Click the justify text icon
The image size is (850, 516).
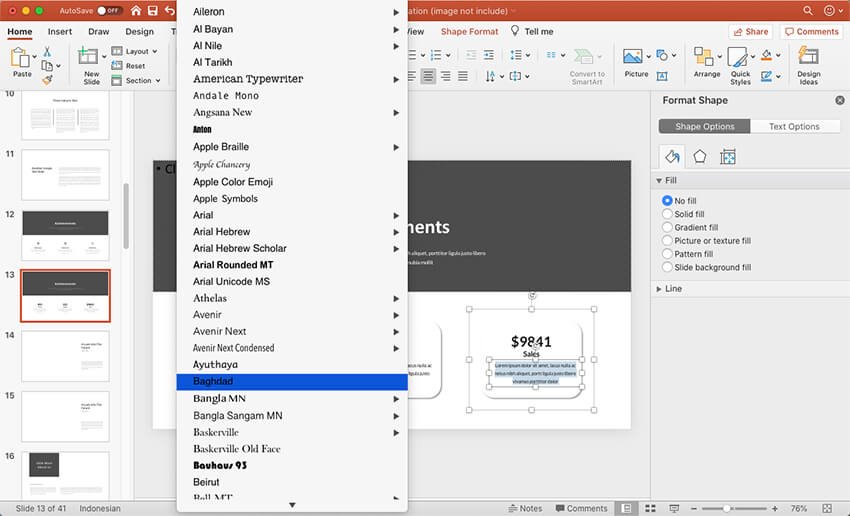(463, 76)
